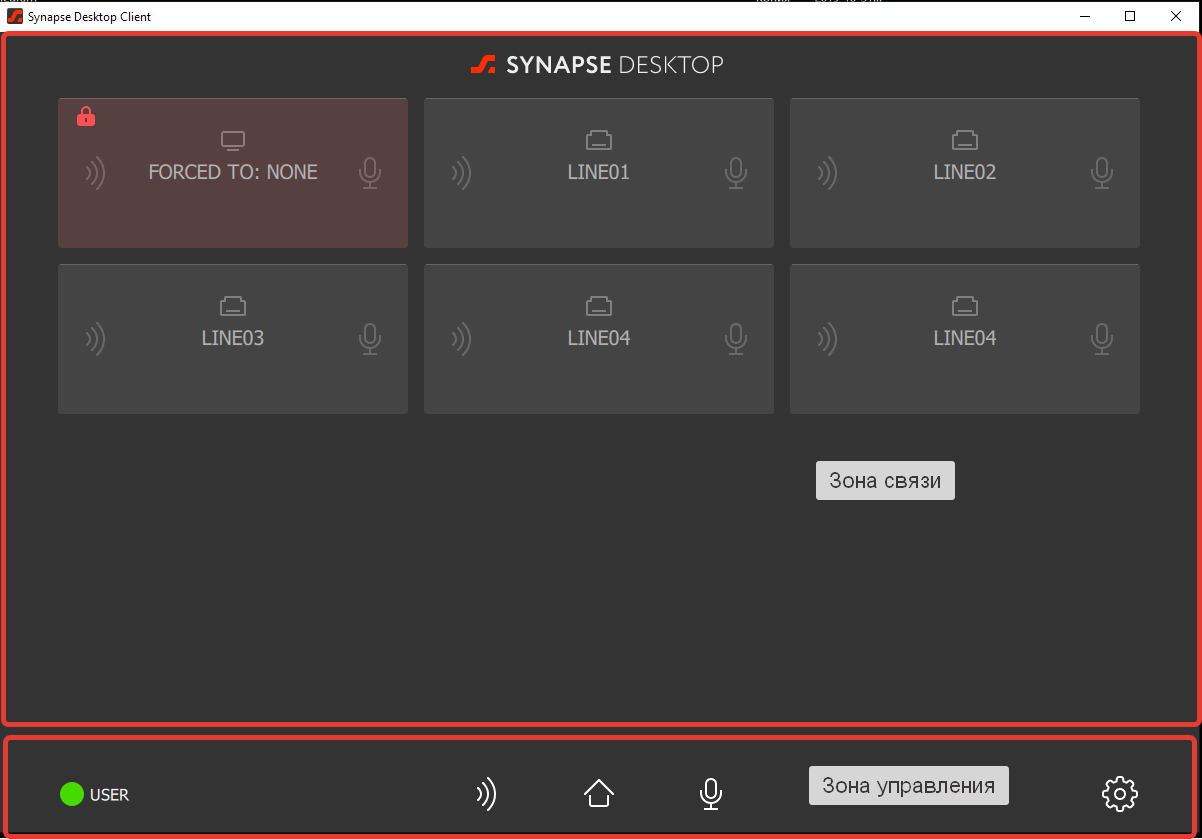This screenshot has height=839, width=1202.
Task: Click the device icon above LINE01
Action: tap(599, 140)
